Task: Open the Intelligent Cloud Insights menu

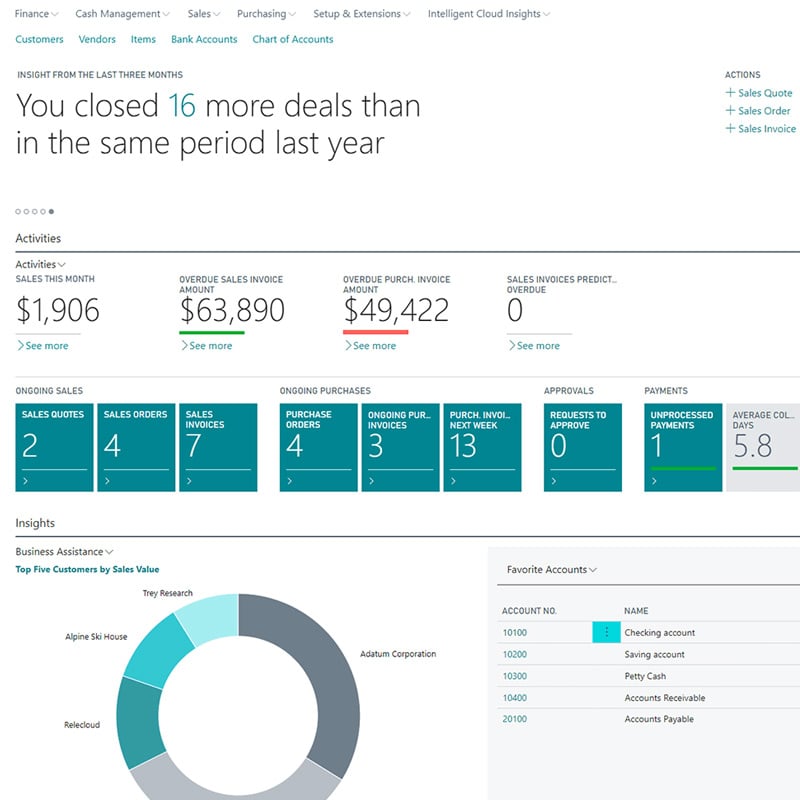Action: pyautogui.click(x=489, y=14)
